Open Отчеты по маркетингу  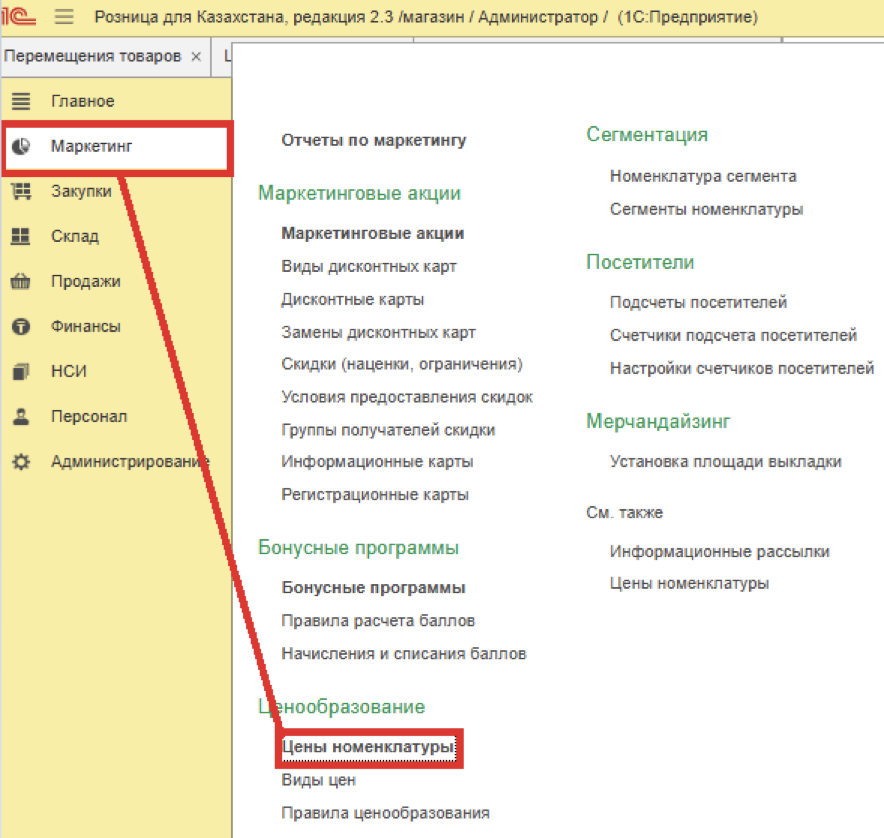tap(374, 141)
